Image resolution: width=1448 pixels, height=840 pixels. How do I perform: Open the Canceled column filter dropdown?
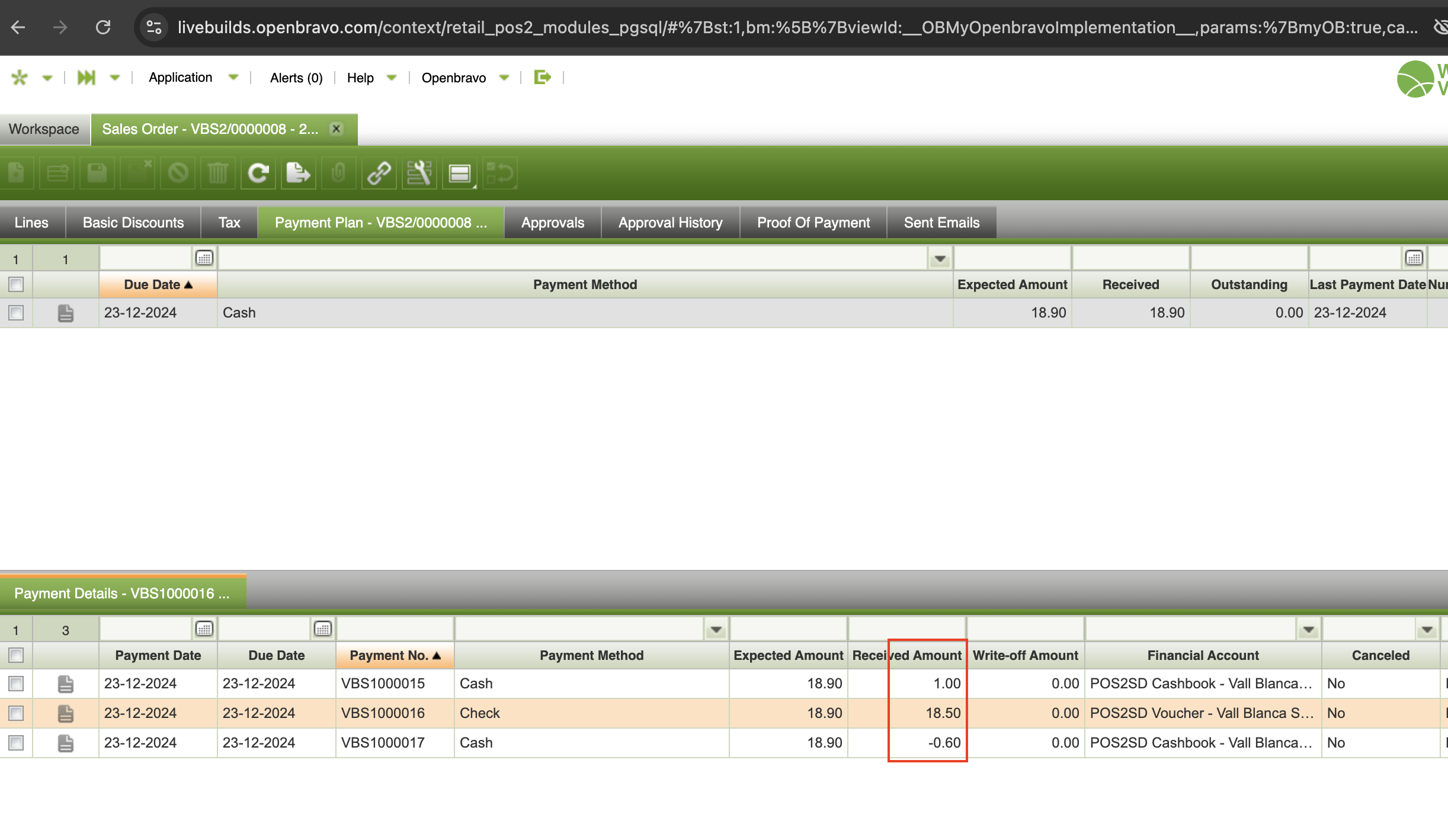pos(1427,629)
